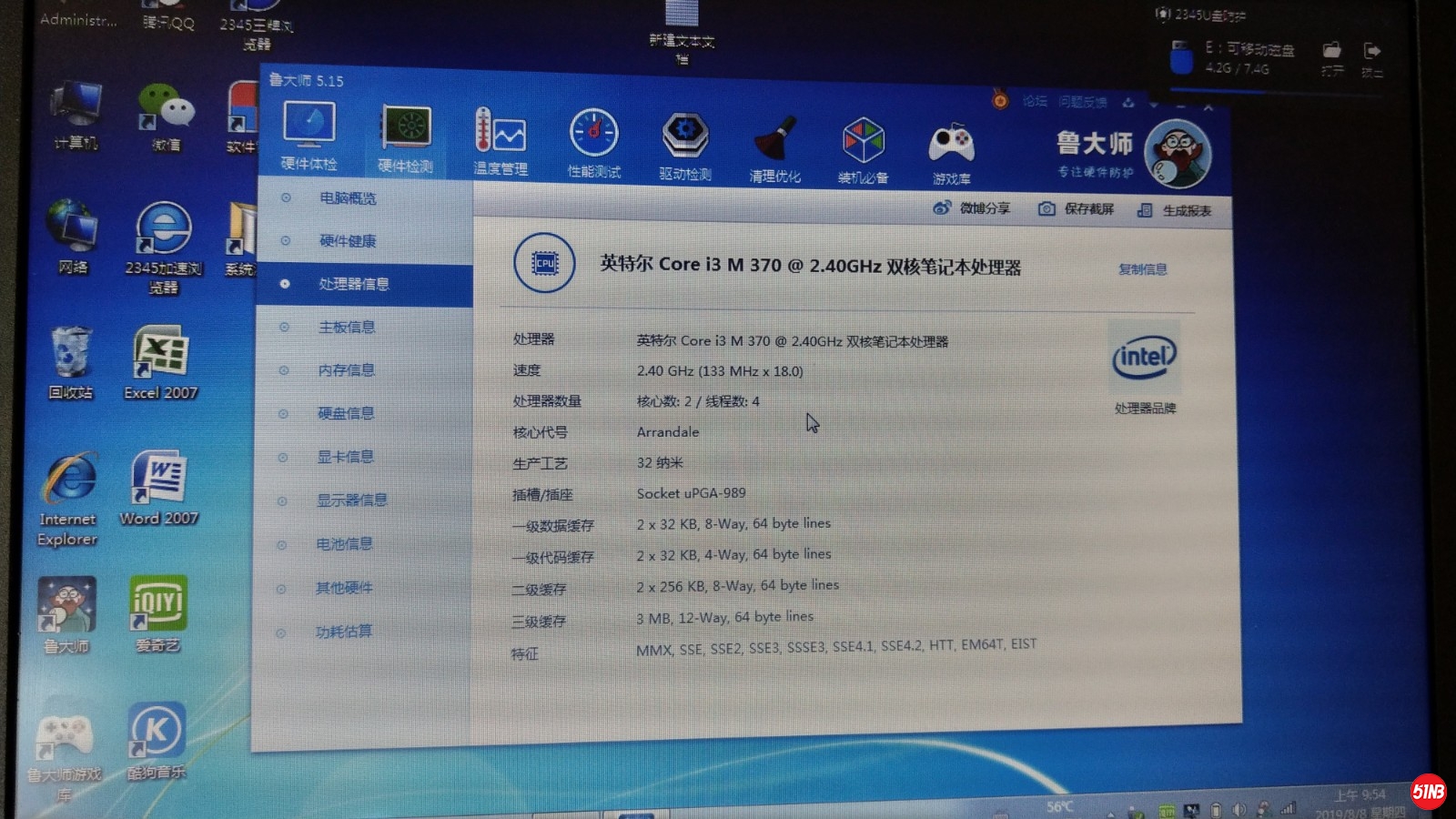Select 硬盘信息 disk info
Screen dimensions: 1456x819
(x=345, y=413)
